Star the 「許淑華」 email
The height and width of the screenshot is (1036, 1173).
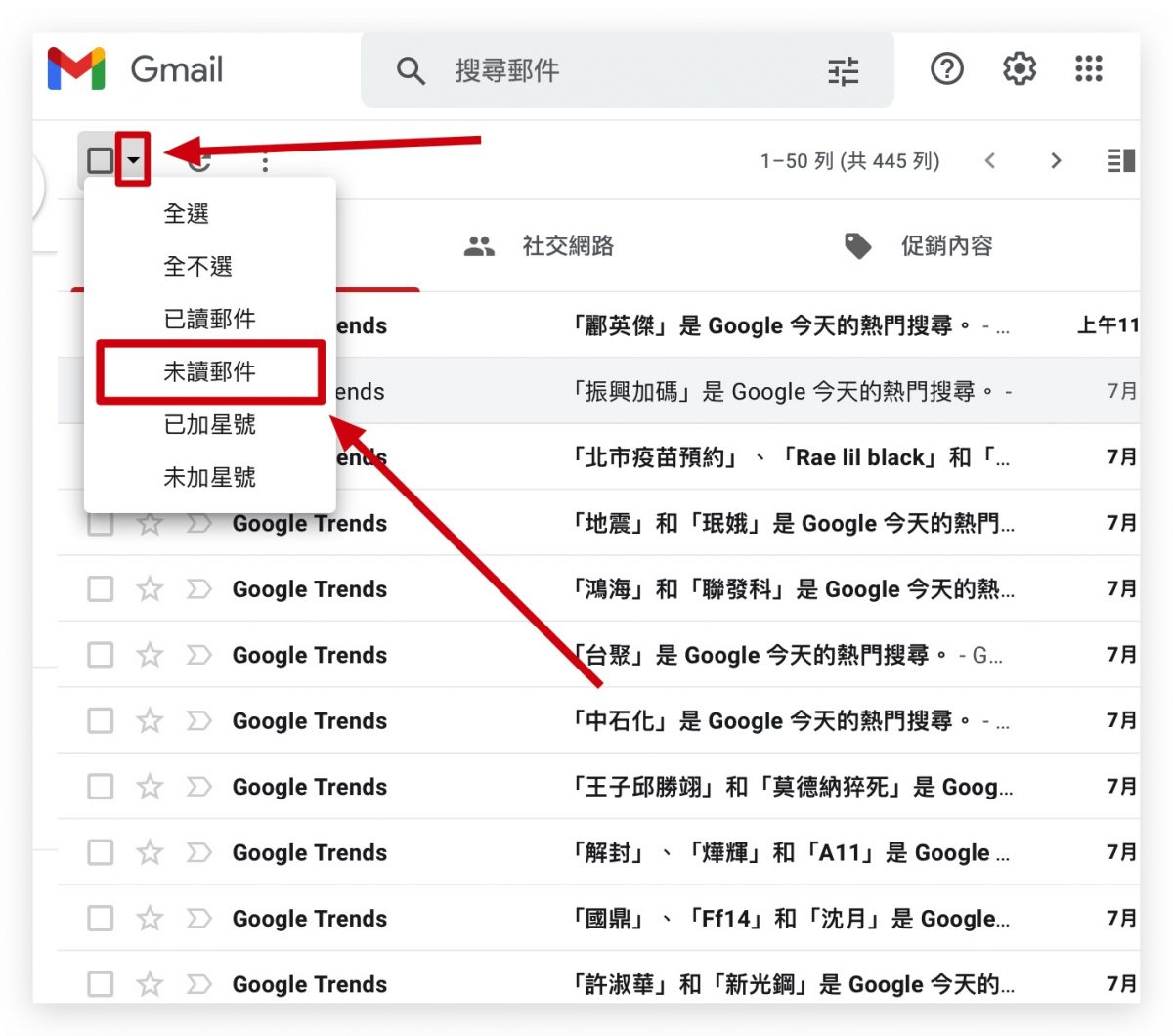click(150, 984)
